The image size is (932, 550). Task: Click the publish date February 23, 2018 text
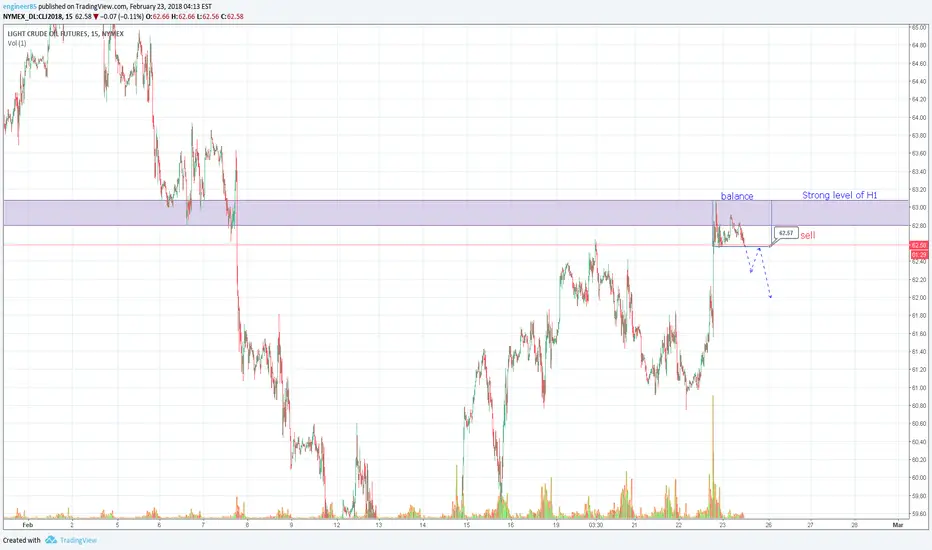(x=156, y=7)
